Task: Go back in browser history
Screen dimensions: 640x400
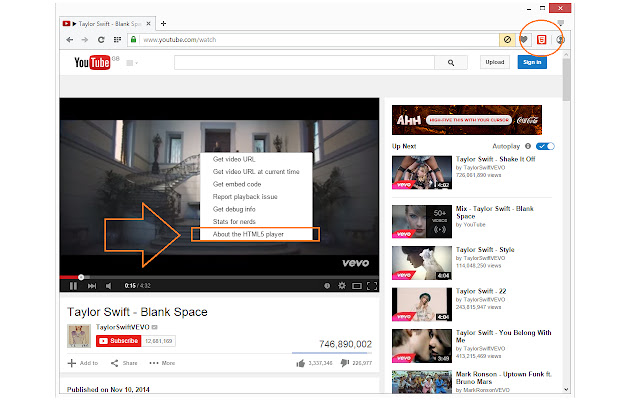Action: (70, 40)
